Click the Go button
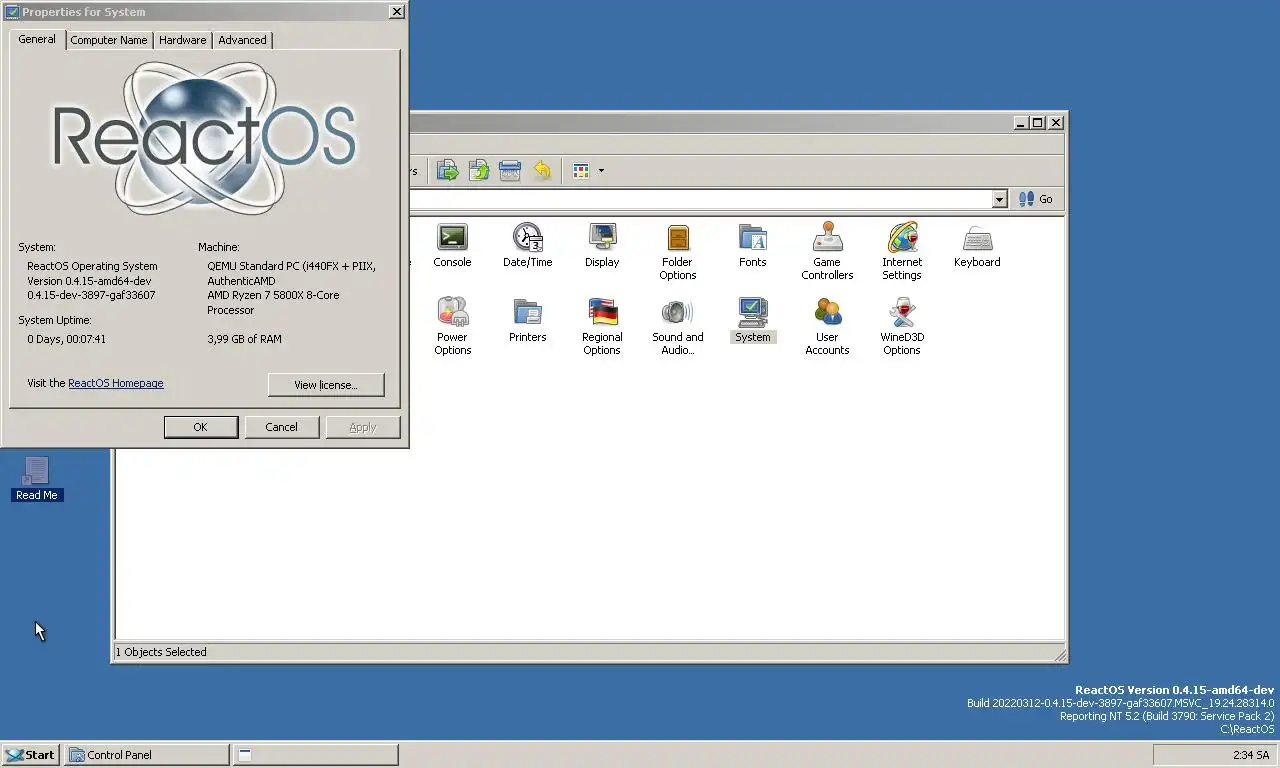The height and width of the screenshot is (768, 1280). (x=1035, y=199)
